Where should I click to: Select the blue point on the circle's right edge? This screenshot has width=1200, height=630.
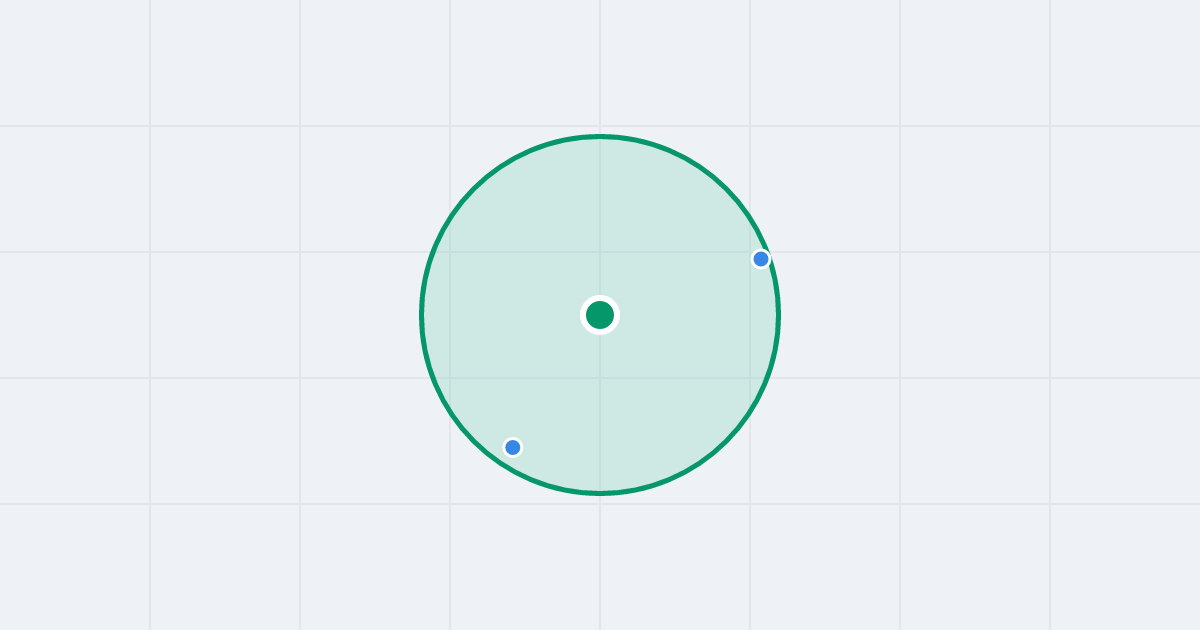[x=761, y=259]
